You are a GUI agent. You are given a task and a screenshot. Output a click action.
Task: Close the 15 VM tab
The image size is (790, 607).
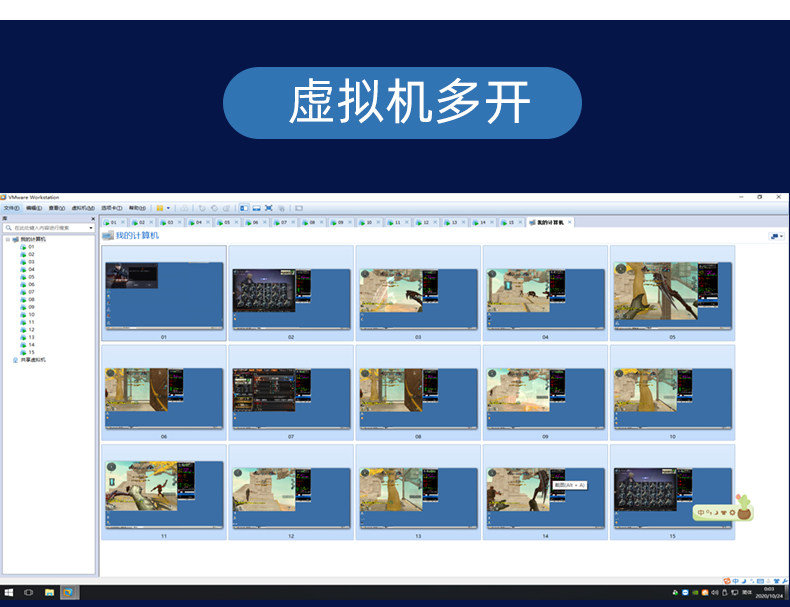[x=520, y=222]
